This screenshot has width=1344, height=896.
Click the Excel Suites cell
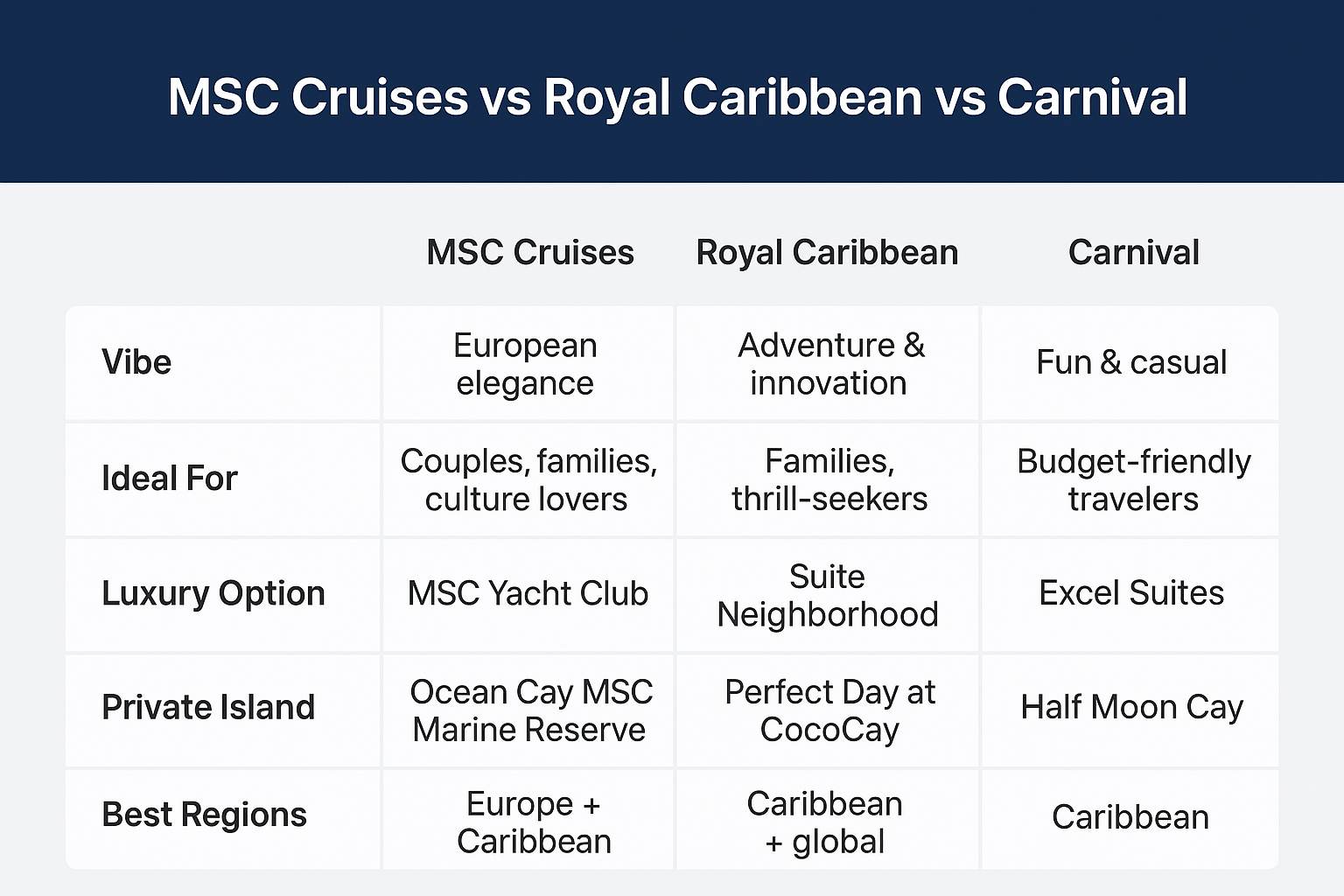[x=1131, y=593]
